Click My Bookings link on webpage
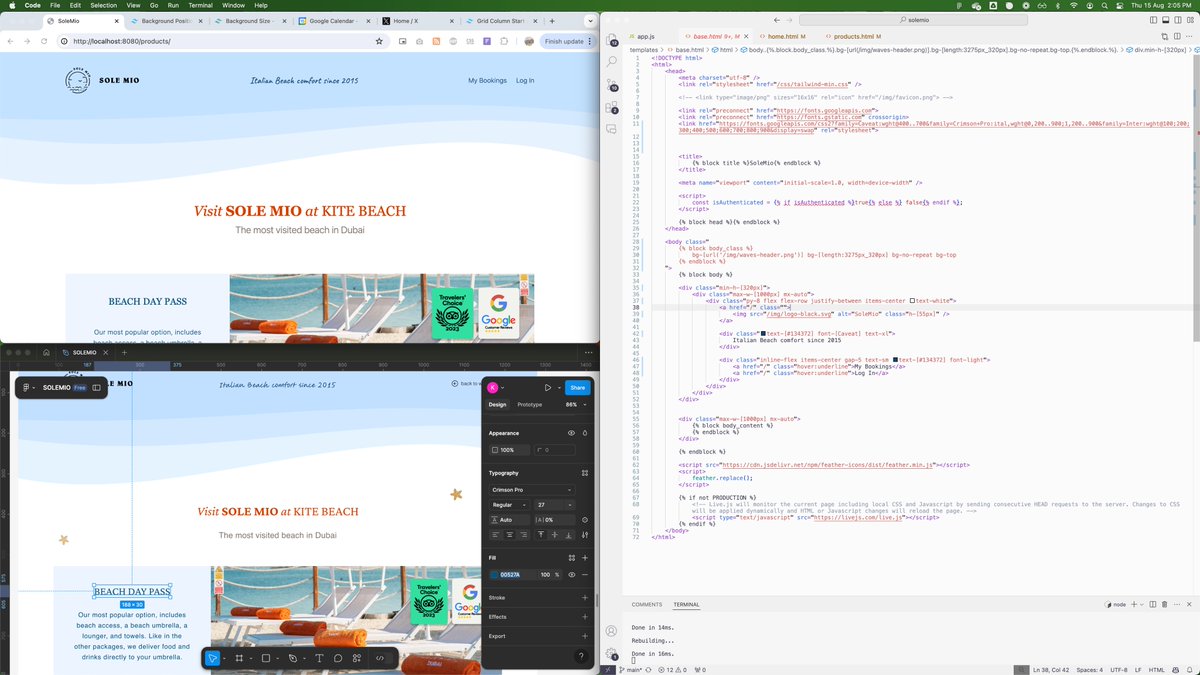Image resolution: width=1200 pixels, height=675 pixels. click(x=487, y=80)
